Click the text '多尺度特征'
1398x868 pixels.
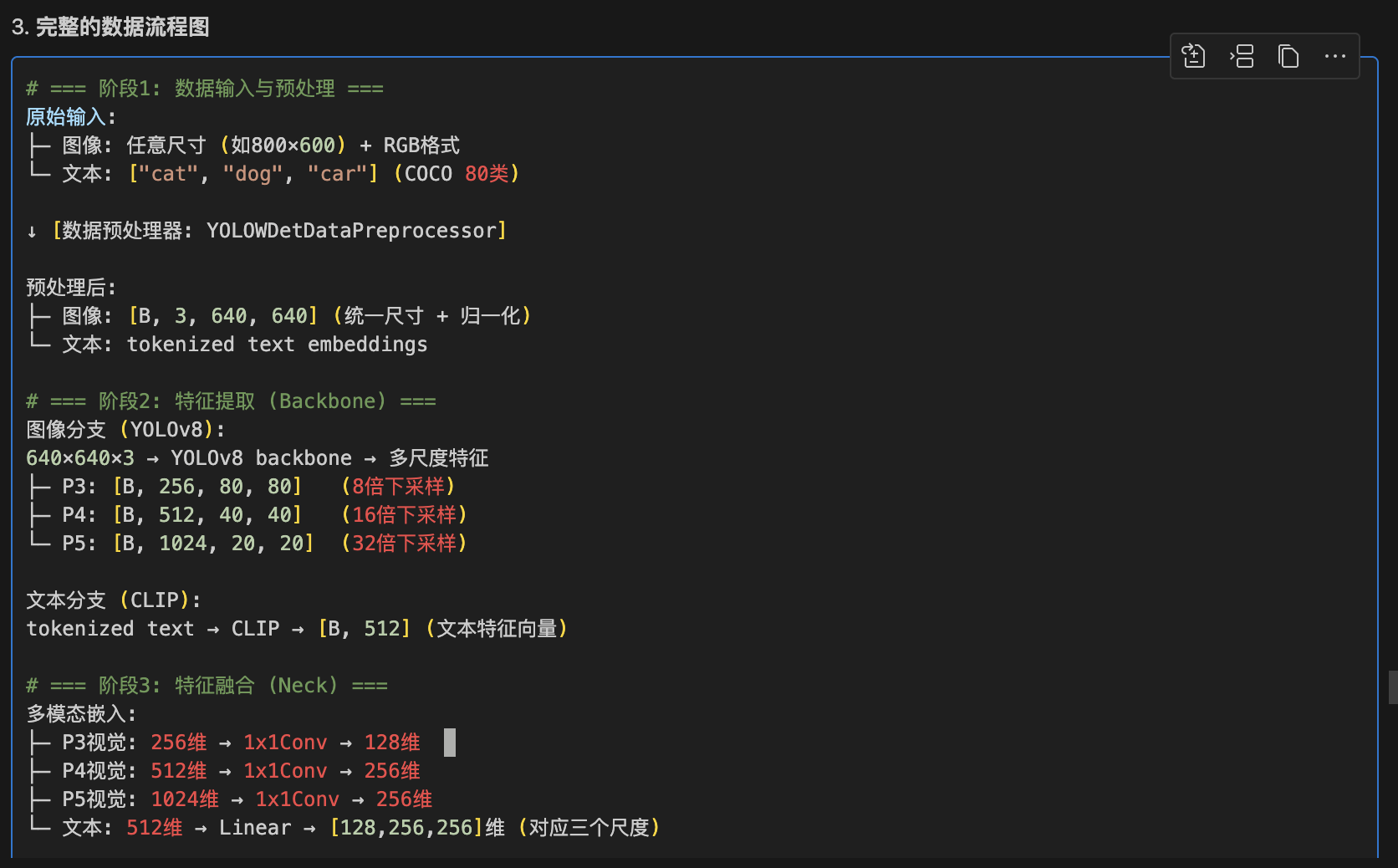click(x=439, y=458)
